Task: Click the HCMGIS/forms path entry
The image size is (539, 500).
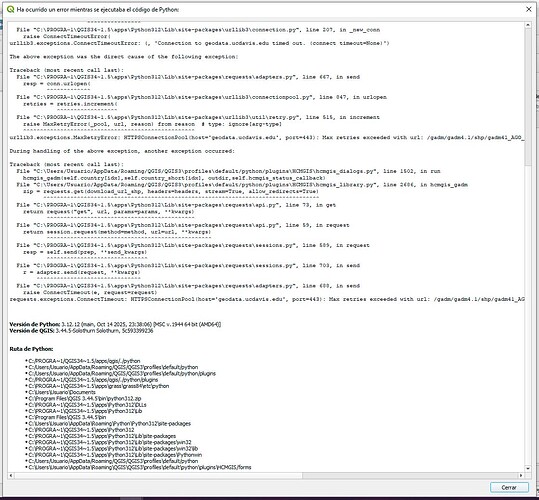Action: [140, 467]
